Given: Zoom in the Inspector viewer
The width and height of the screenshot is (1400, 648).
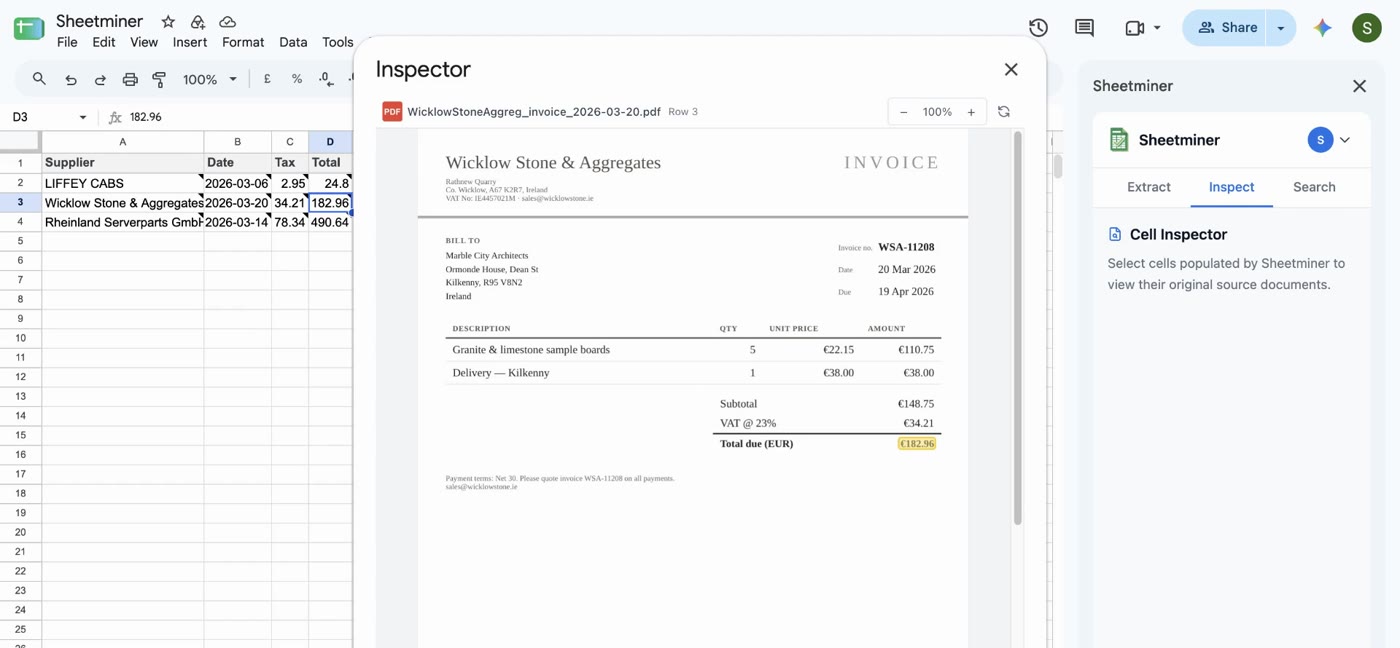Looking at the screenshot, I should click(971, 112).
